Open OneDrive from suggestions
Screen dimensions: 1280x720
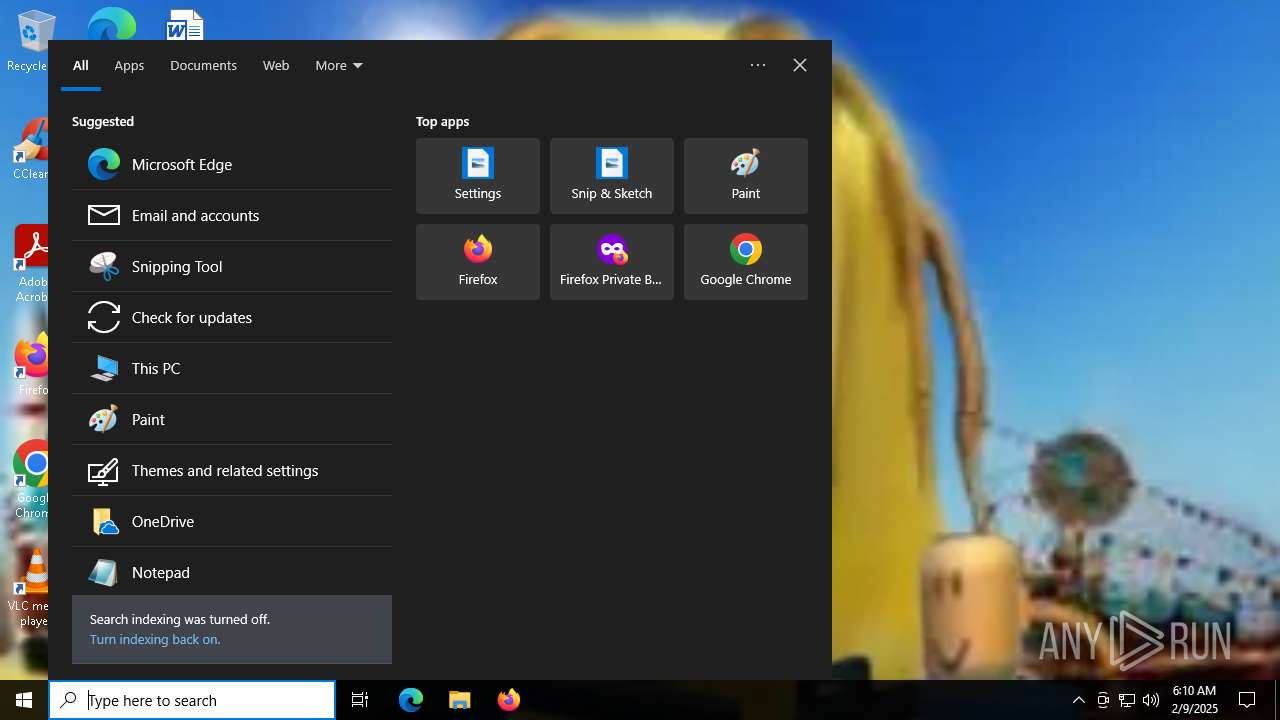[x=232, y=521]
